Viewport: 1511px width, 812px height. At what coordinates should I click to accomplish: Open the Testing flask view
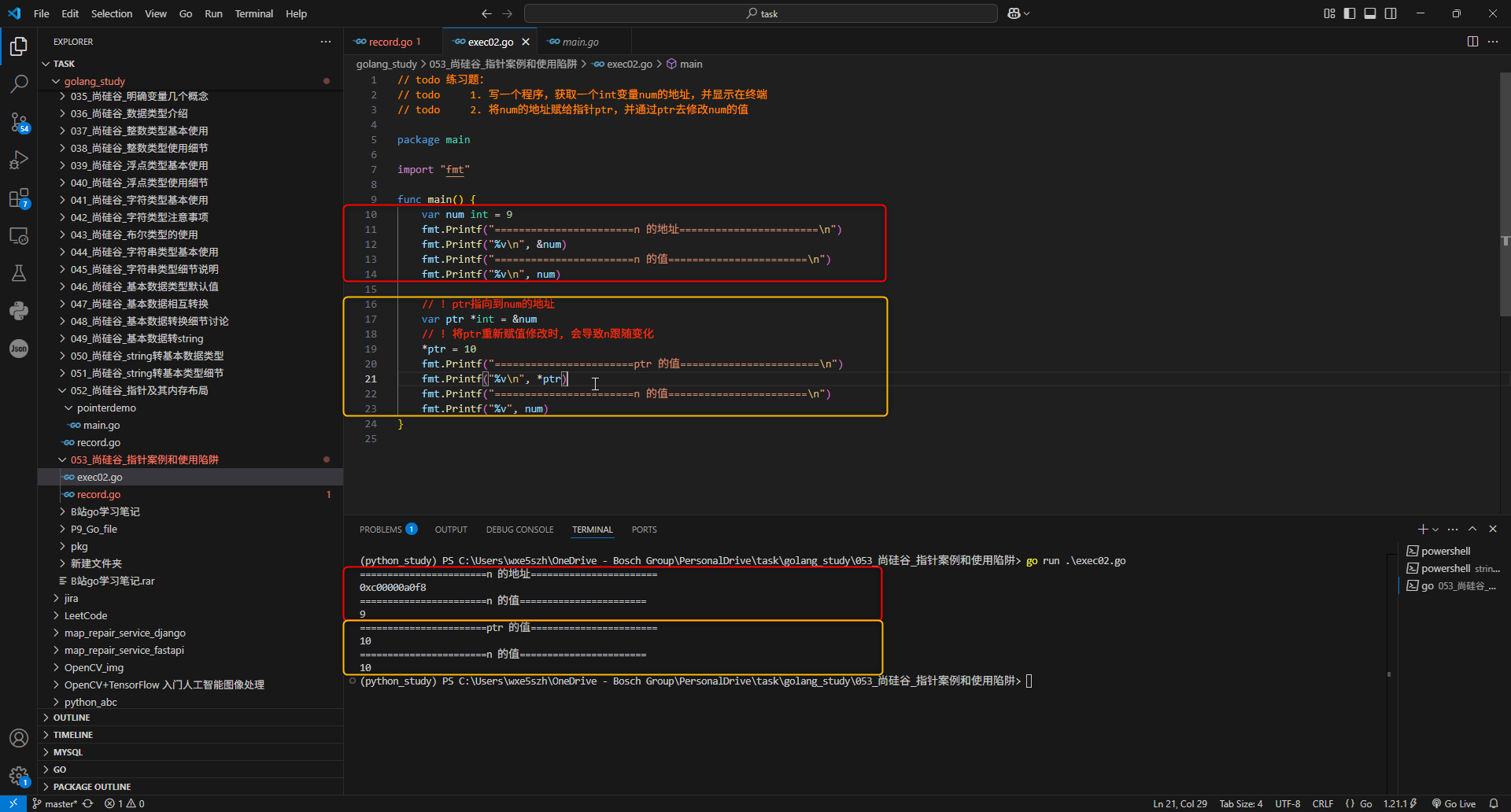19,273
